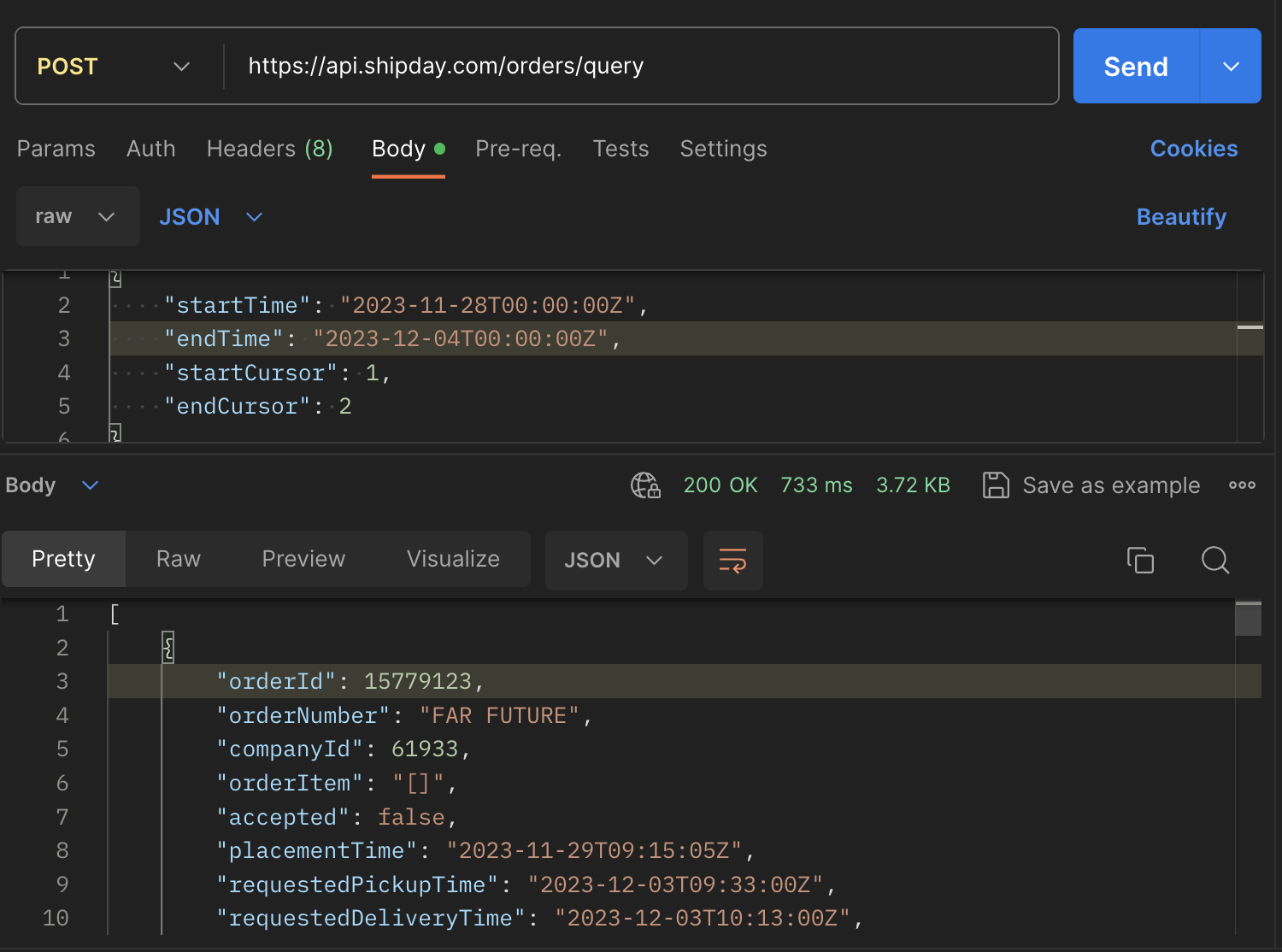Click the save floppy disk icon
Image resolution: width=1282 pixels, height=952 pixels.
tap(996, 485)
